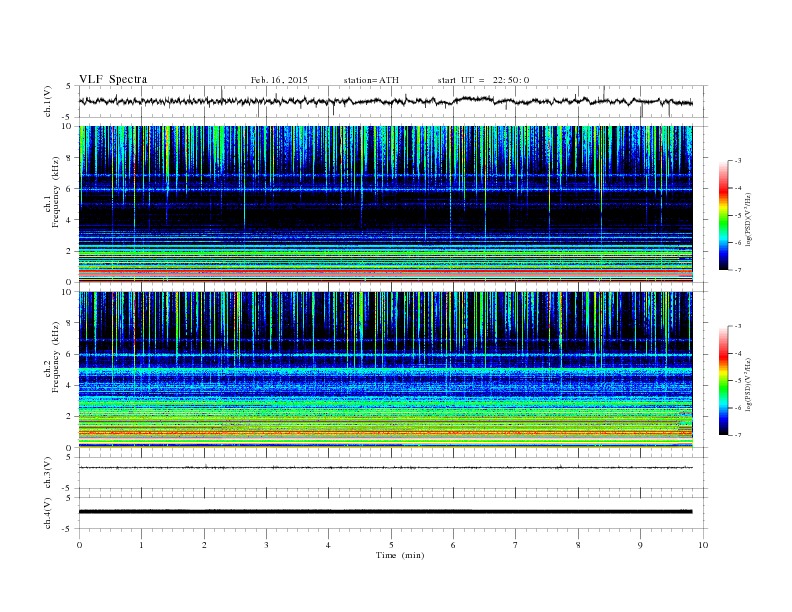The image size is (792, 612).
Task: Select the date text "Feb. 16, 2015"
Action: [x=279, y=80]
